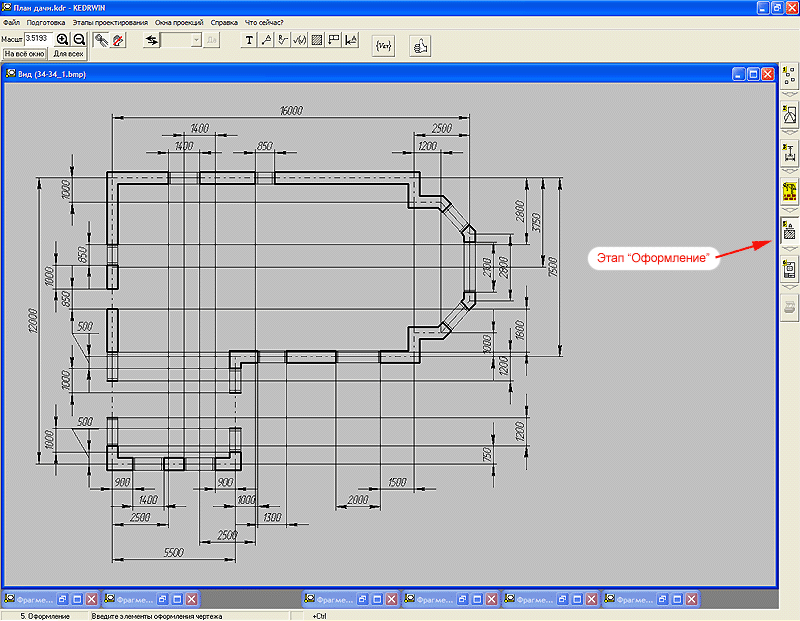The width and height of the screenshot is (800, 621).
Task: Open the Подготовка menu
Action: [x=46, y=22]
